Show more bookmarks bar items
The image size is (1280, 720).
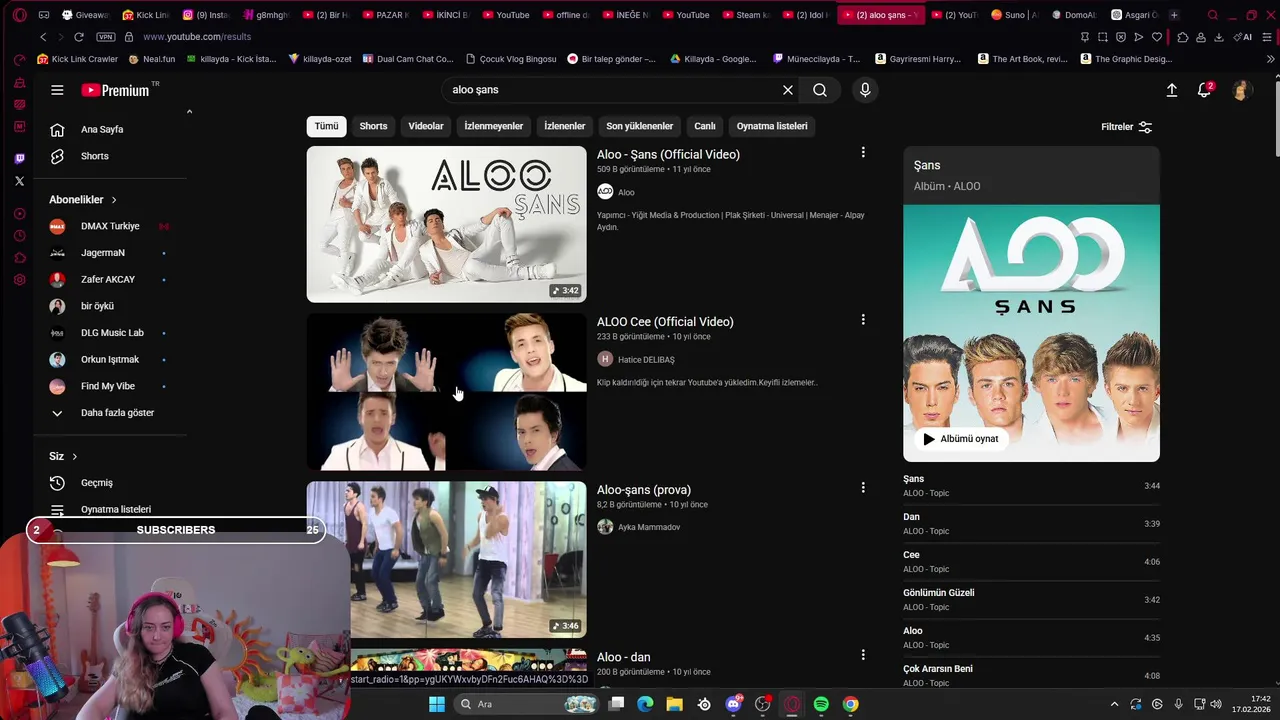(x=1271, y=59)
